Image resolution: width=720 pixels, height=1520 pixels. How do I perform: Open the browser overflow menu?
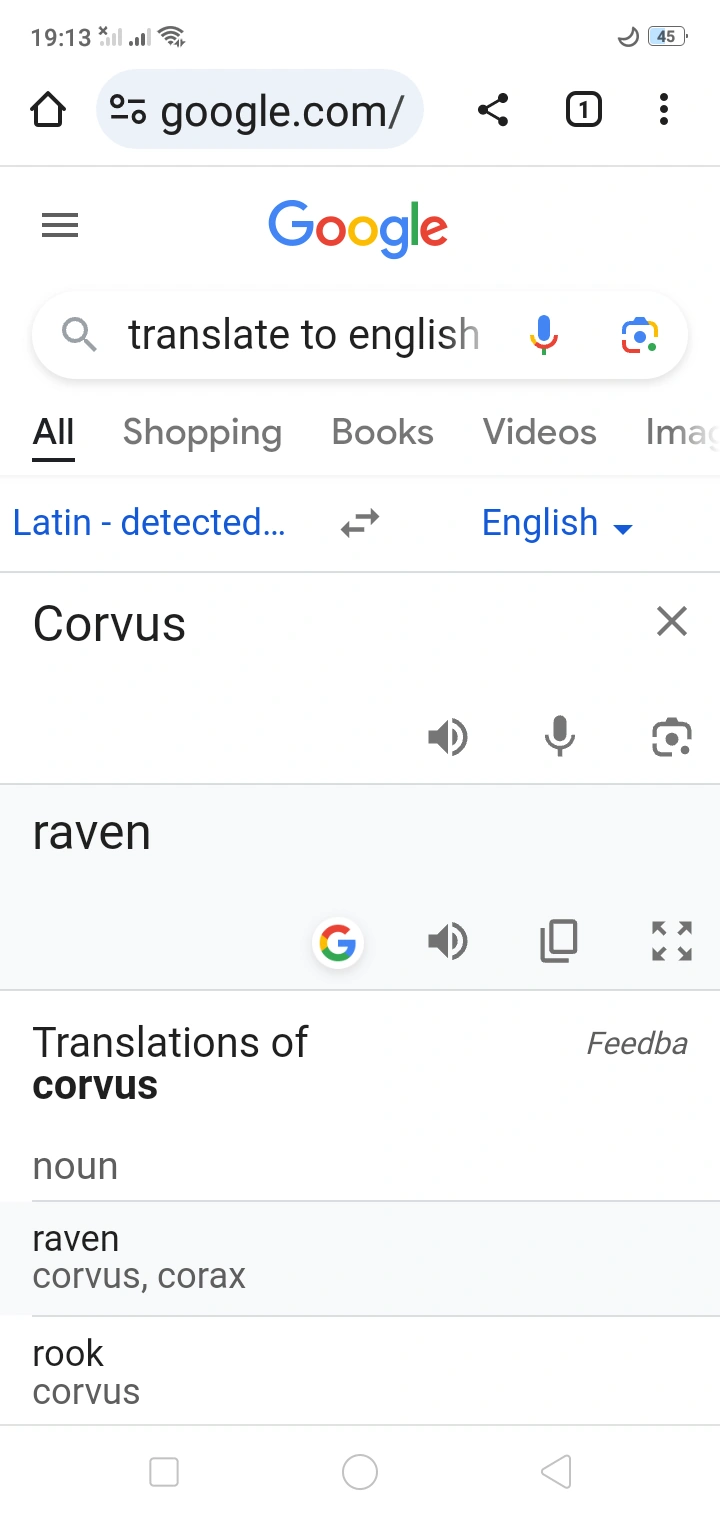663,110
